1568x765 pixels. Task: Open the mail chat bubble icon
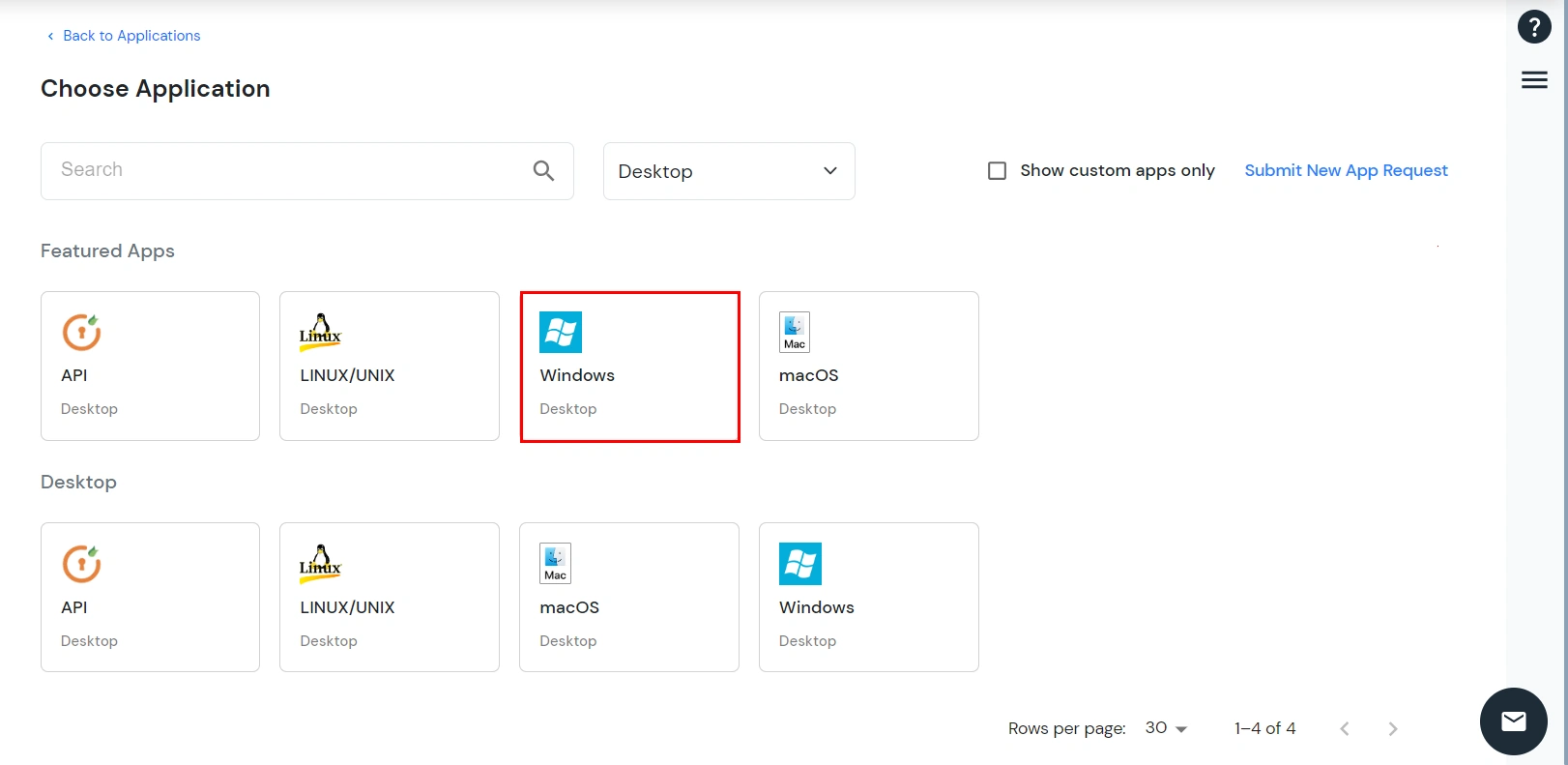(1514, 721)
